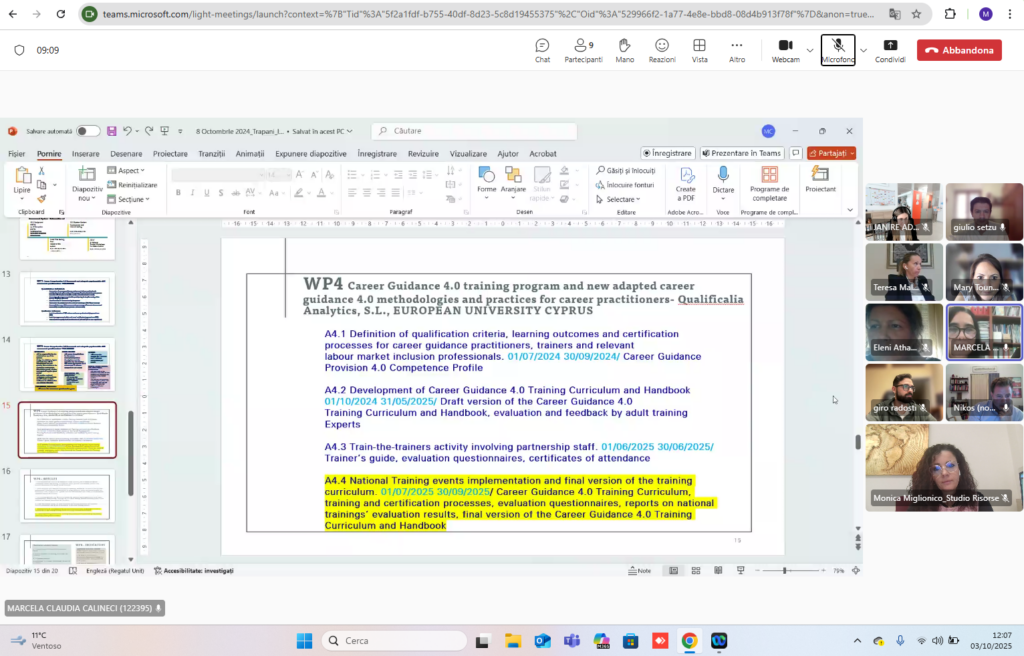Switch to the Inserare ribbon tab

point(86,154)
